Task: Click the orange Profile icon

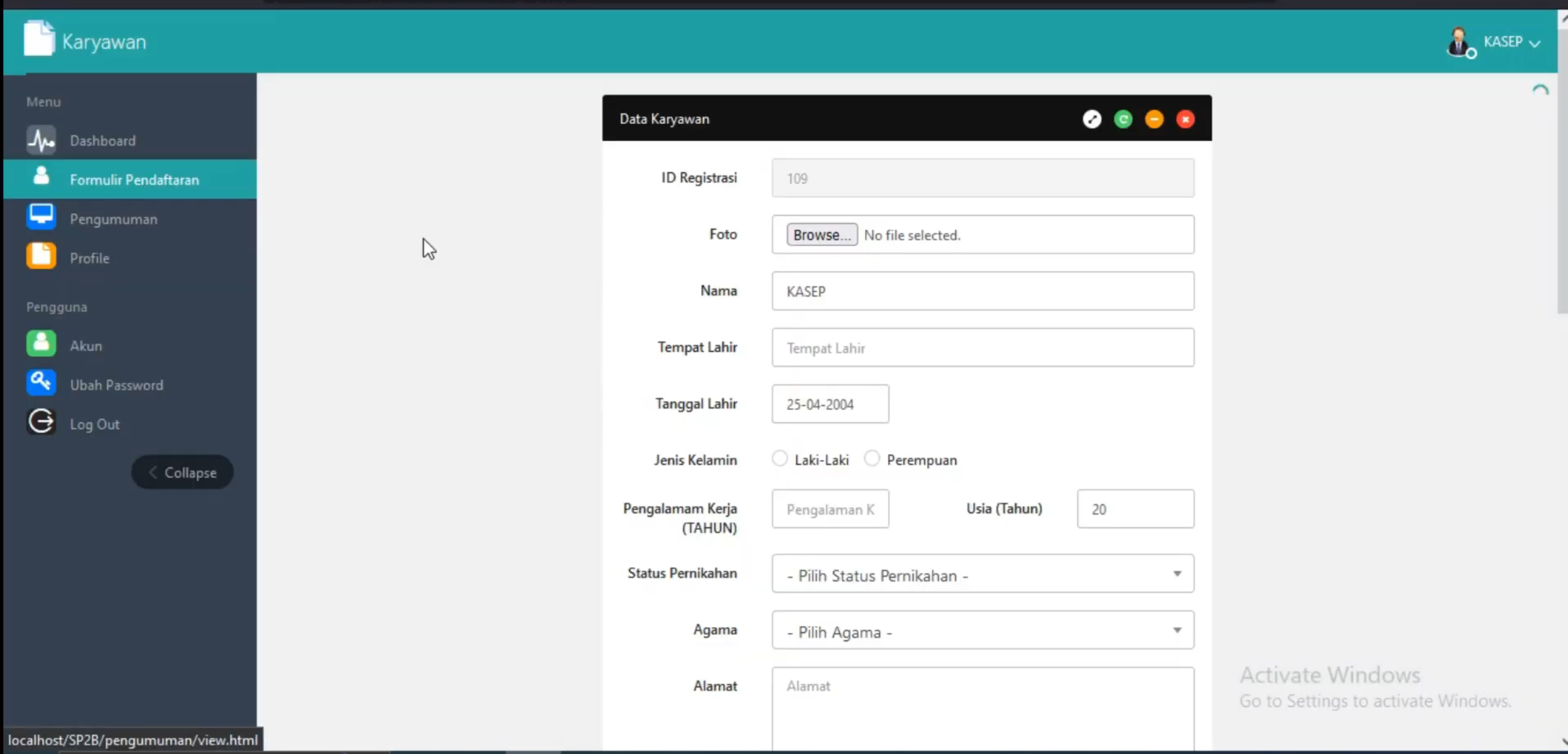Action: pyautogui.click(x=41, y=255)
